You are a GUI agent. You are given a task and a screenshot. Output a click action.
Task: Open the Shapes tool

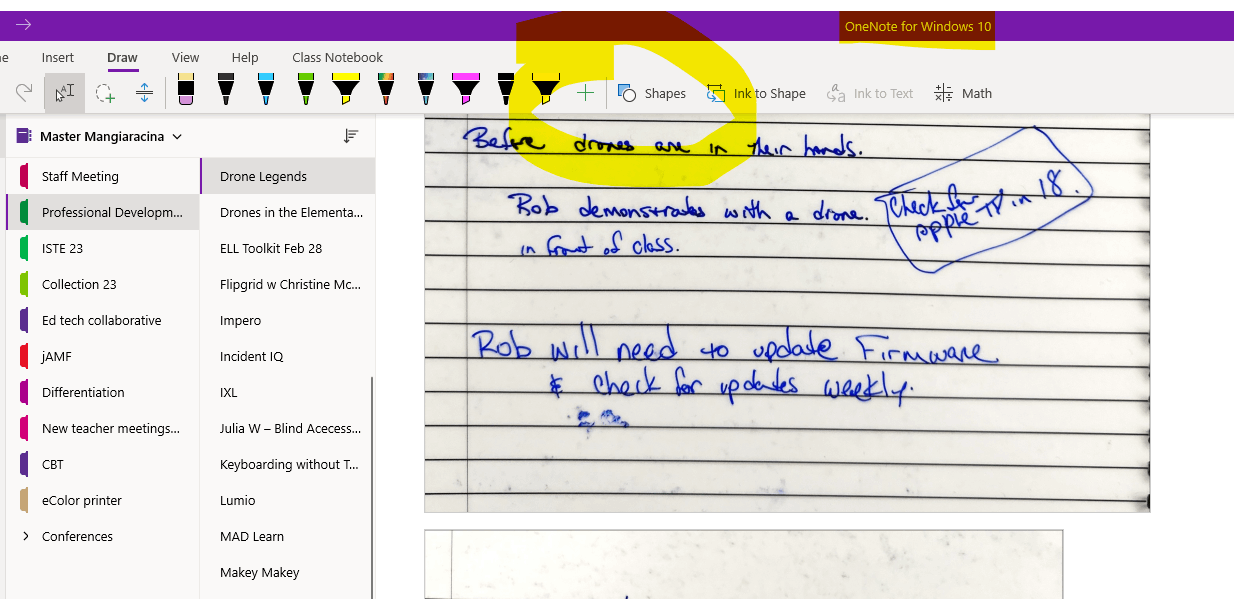pyautogui.click(x=652, y=93)
